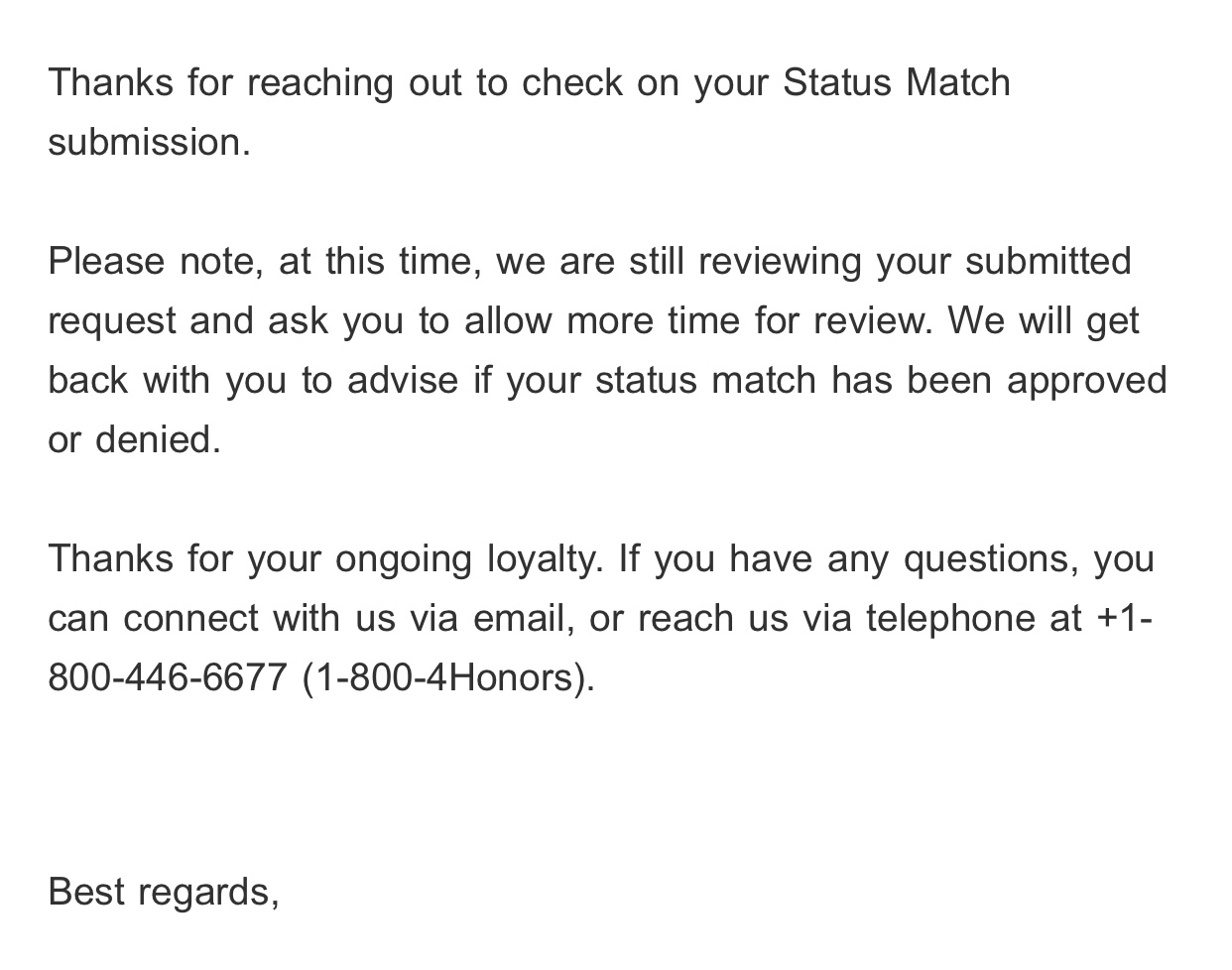The image size is (1232, 970).
Task: Click the words "Status Match" in first line
Action: [897, 82]
